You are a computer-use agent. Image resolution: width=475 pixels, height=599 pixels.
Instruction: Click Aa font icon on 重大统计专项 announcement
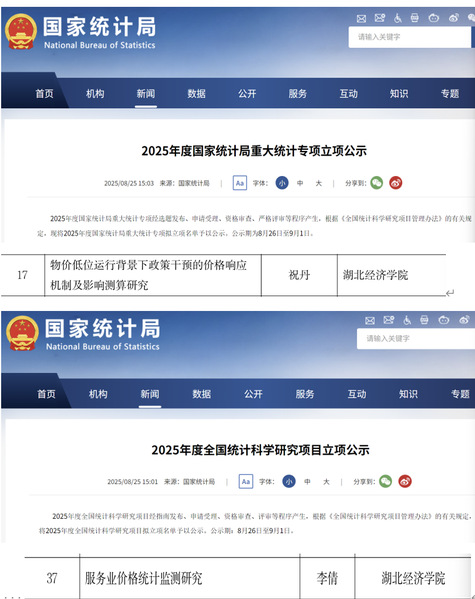240,183
